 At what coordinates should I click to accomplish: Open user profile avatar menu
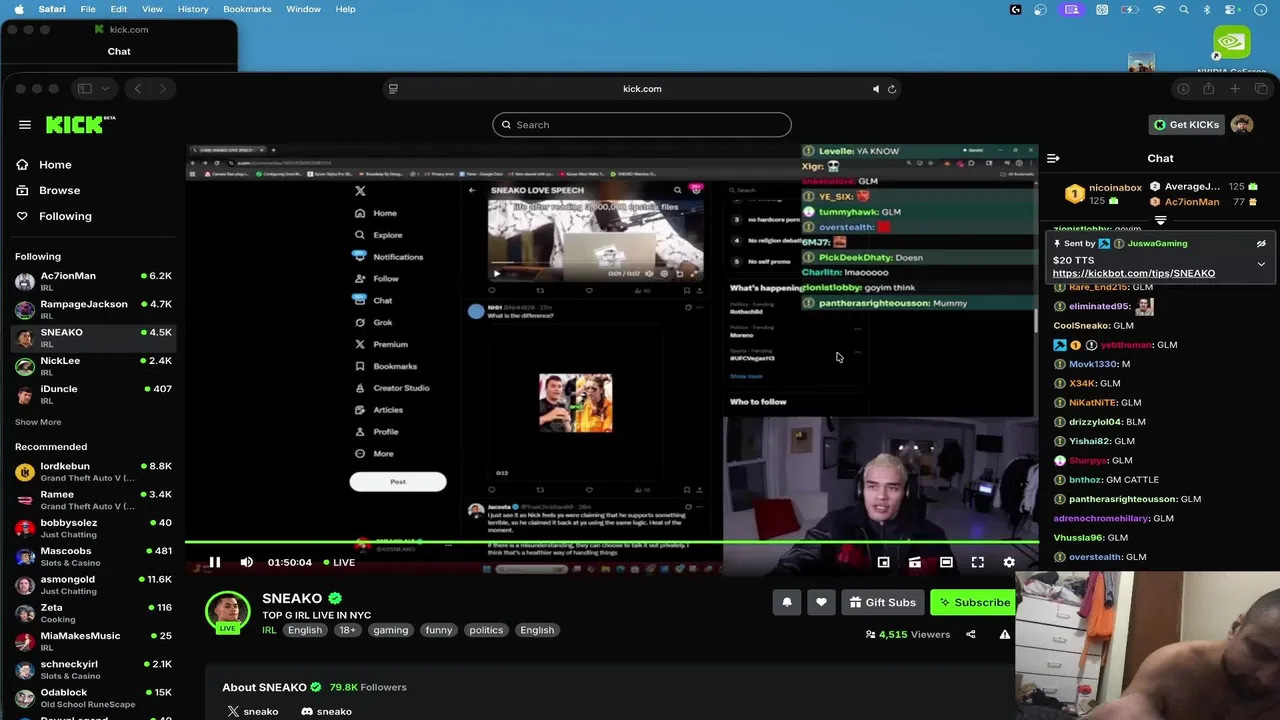1242,125
